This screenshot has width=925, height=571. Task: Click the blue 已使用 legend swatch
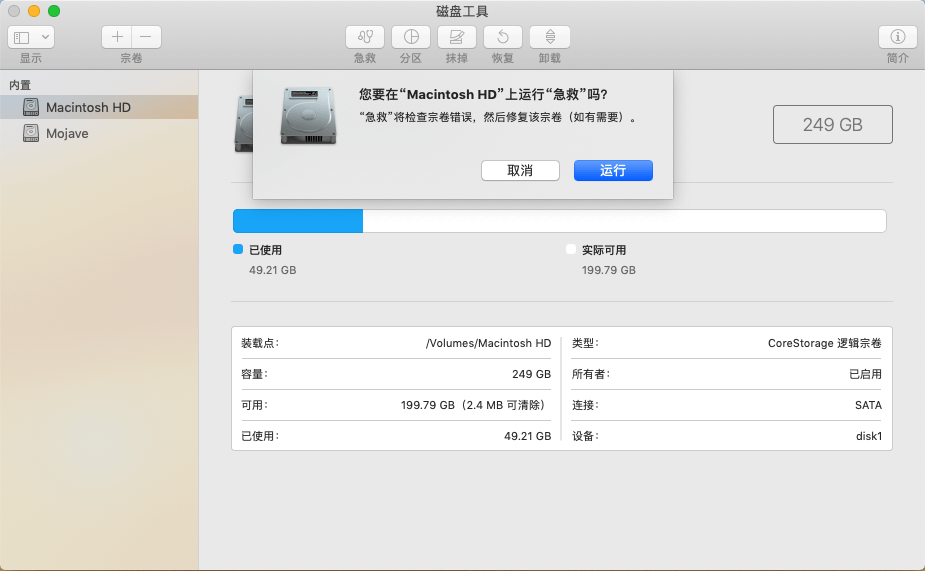[238, 249]
